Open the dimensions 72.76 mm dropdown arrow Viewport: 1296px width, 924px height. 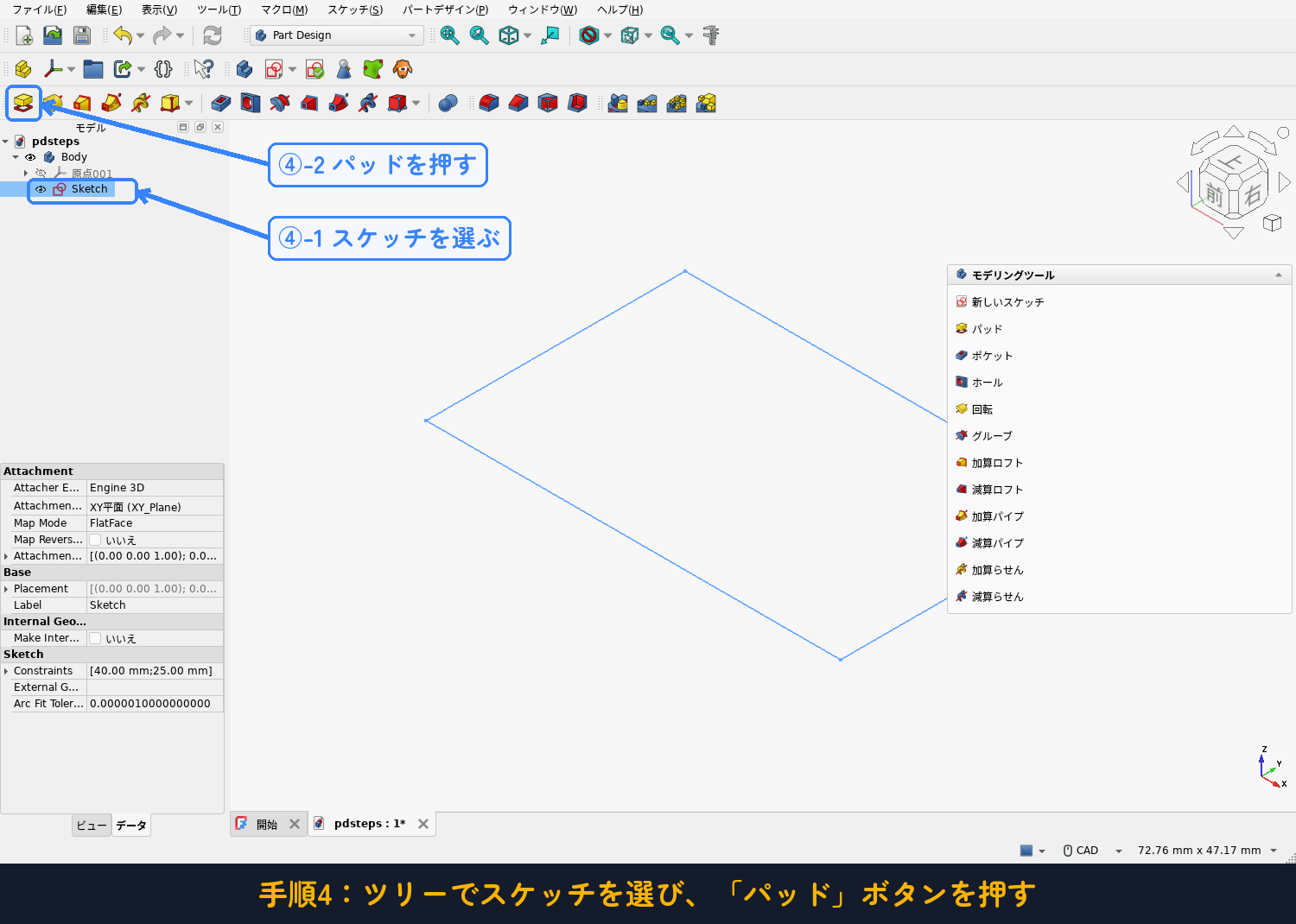click(x=1274, y=851)
